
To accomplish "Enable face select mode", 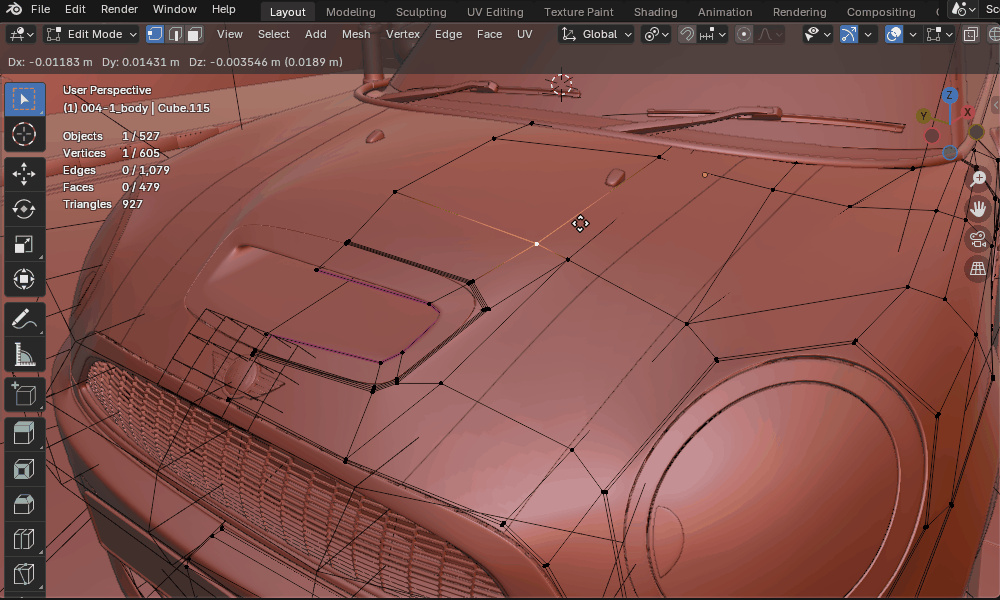I will click(195, 34).
